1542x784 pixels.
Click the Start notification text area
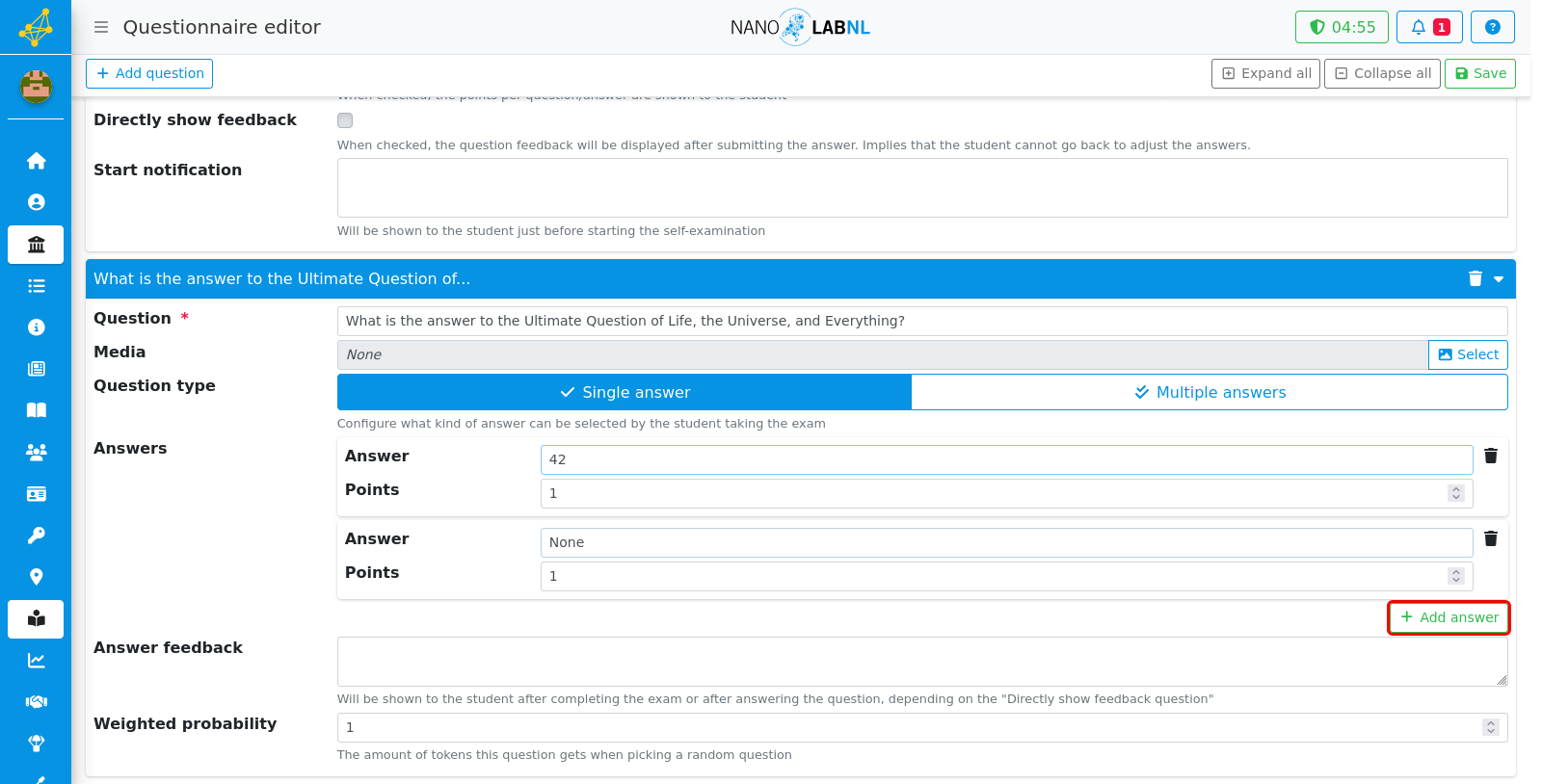pyautogui.click(x=922, y=188)
